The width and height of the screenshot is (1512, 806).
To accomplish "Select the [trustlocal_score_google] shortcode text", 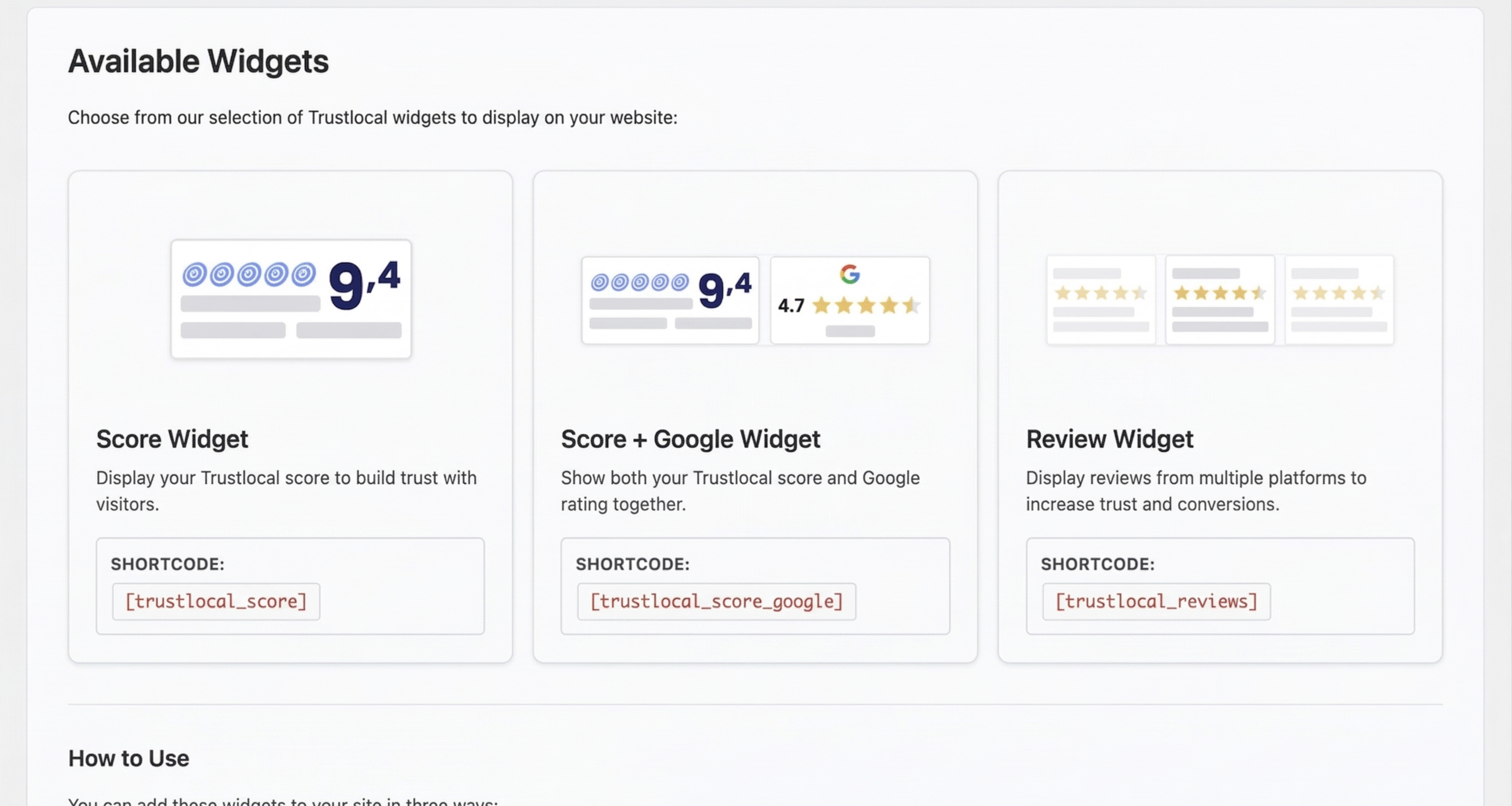I will (717, 601).
